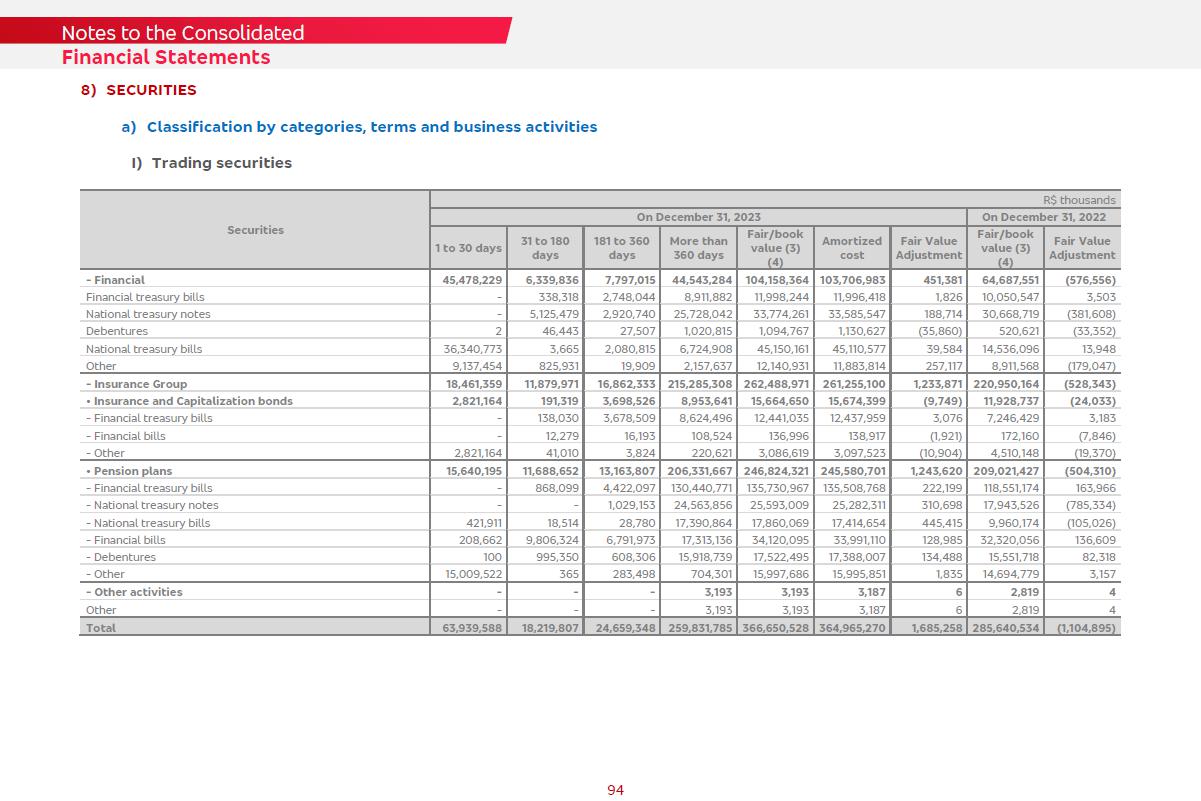Click the 'R$ thousands' unit label
The width and height of the screenshot is (1201, 801).
(1078, 200)
